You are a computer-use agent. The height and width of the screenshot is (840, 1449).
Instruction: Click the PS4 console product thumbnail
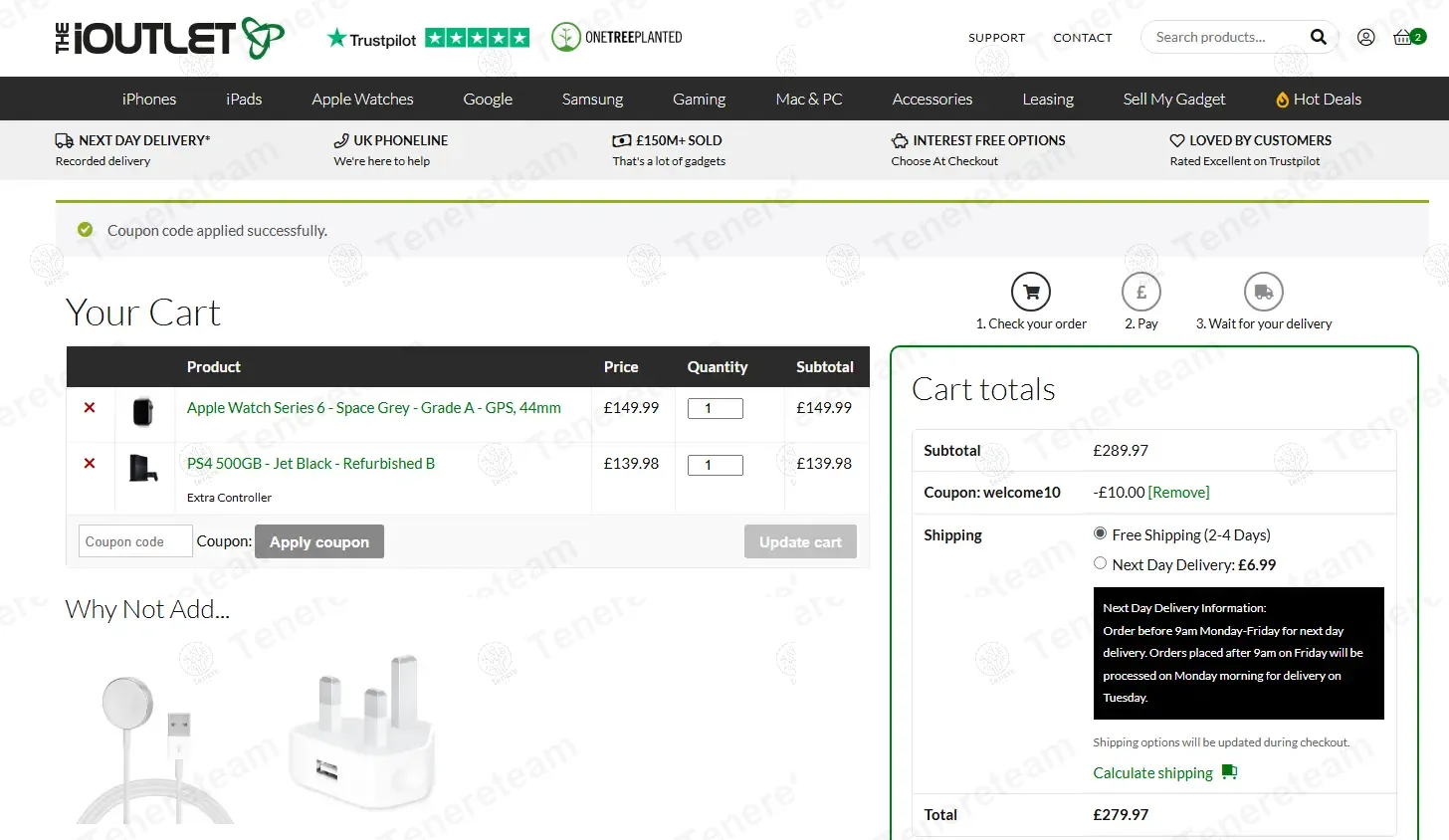[x=143, y=468]
